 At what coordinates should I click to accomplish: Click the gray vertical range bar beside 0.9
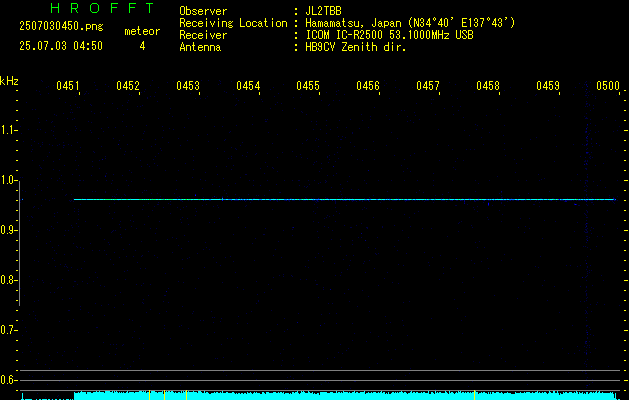point(20,243)
